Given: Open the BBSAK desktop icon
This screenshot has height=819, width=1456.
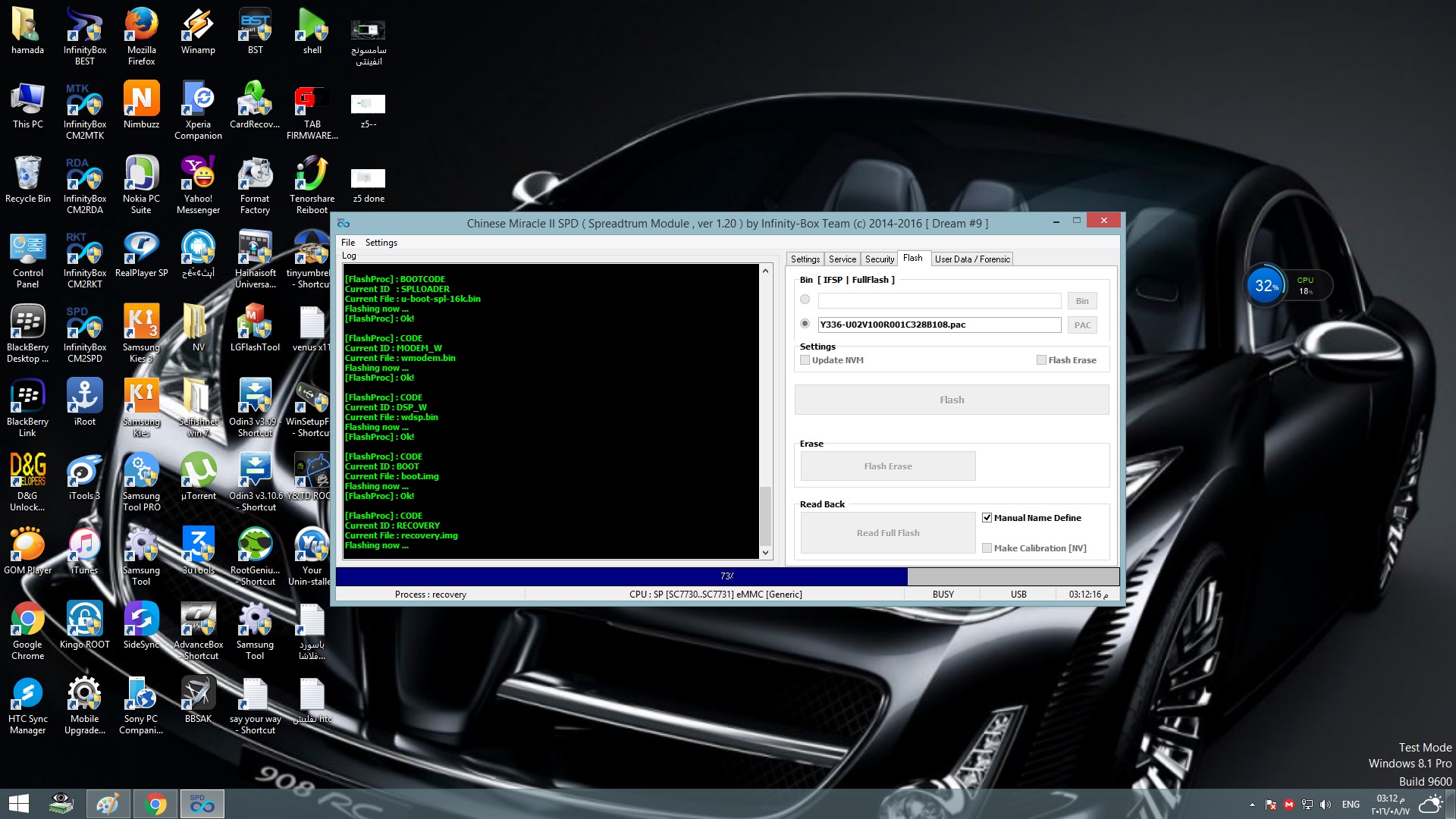Looking at the screenshot, I should pyautogui.click(x=198, y=699).
